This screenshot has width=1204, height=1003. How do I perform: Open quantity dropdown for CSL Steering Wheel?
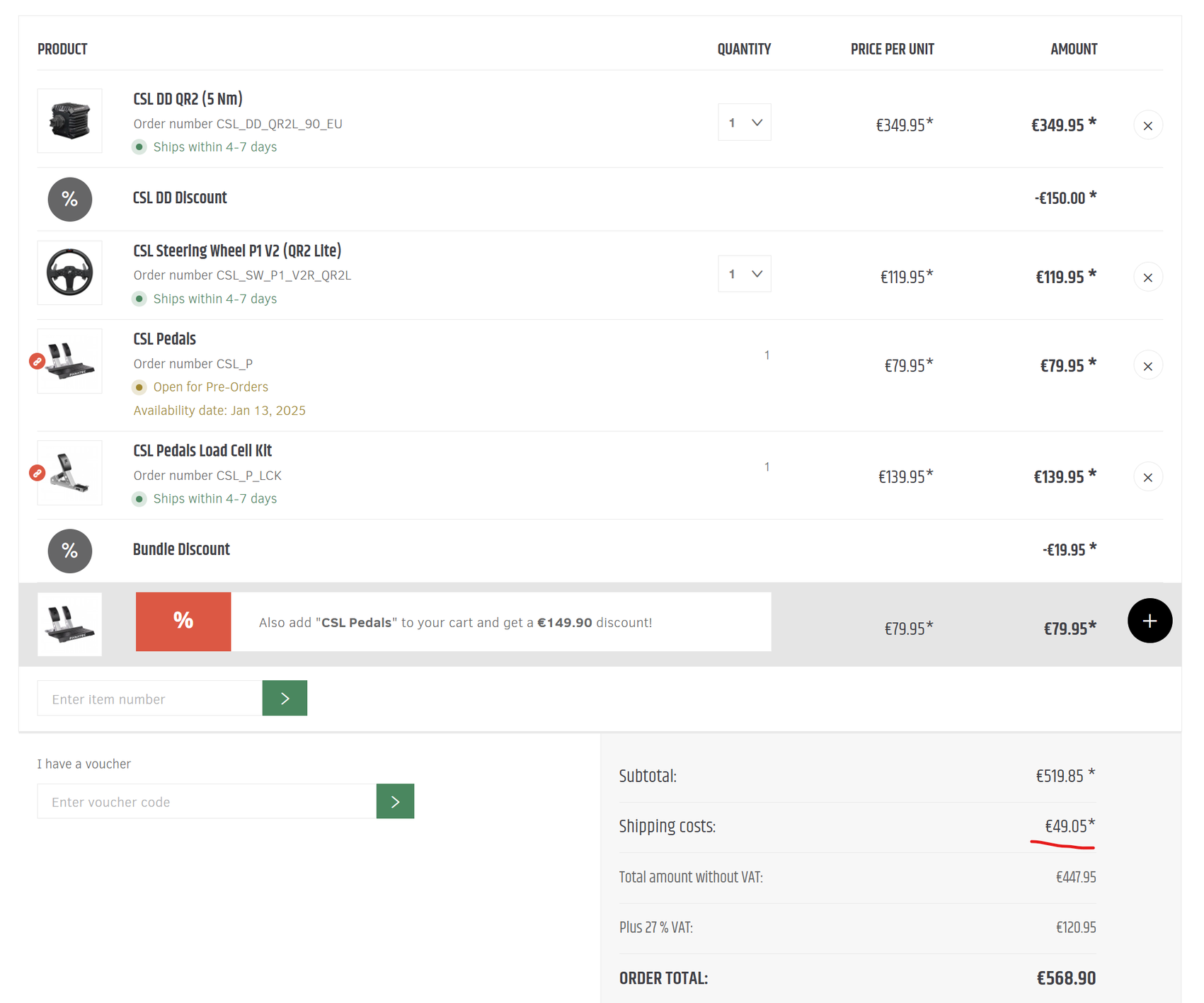[744, 274]
